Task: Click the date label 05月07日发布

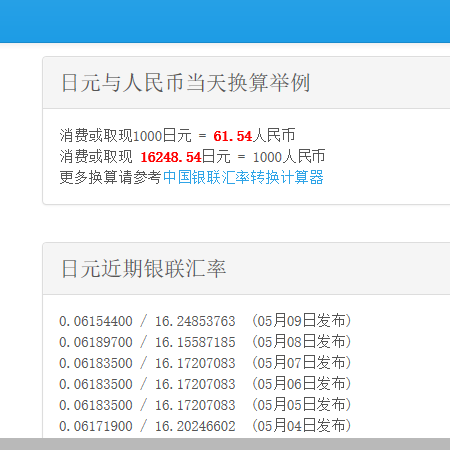Action: [301, 363]
